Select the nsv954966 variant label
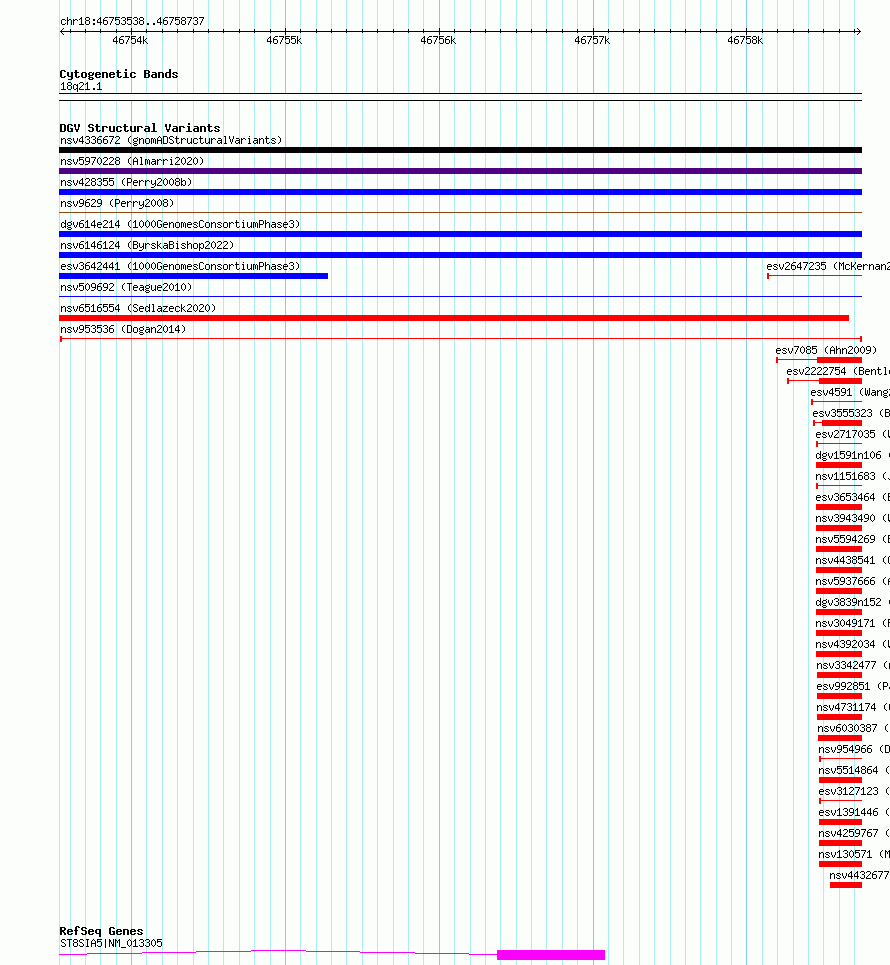Image resolution: width=890 pixels, height=965 pixels. tap(854, 749)
